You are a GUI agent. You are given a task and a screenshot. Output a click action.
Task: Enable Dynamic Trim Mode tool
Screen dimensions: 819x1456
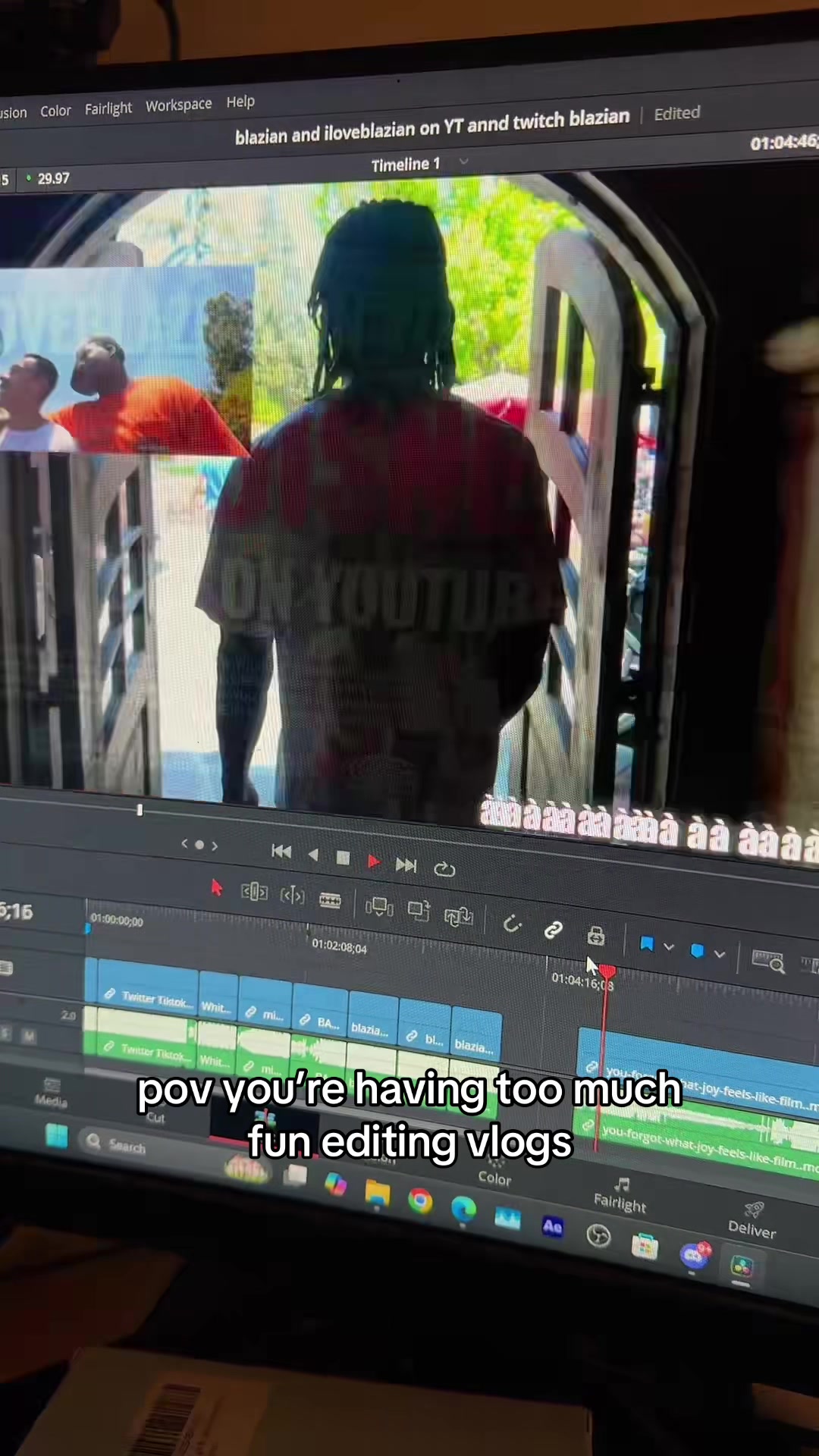[292, 896]
